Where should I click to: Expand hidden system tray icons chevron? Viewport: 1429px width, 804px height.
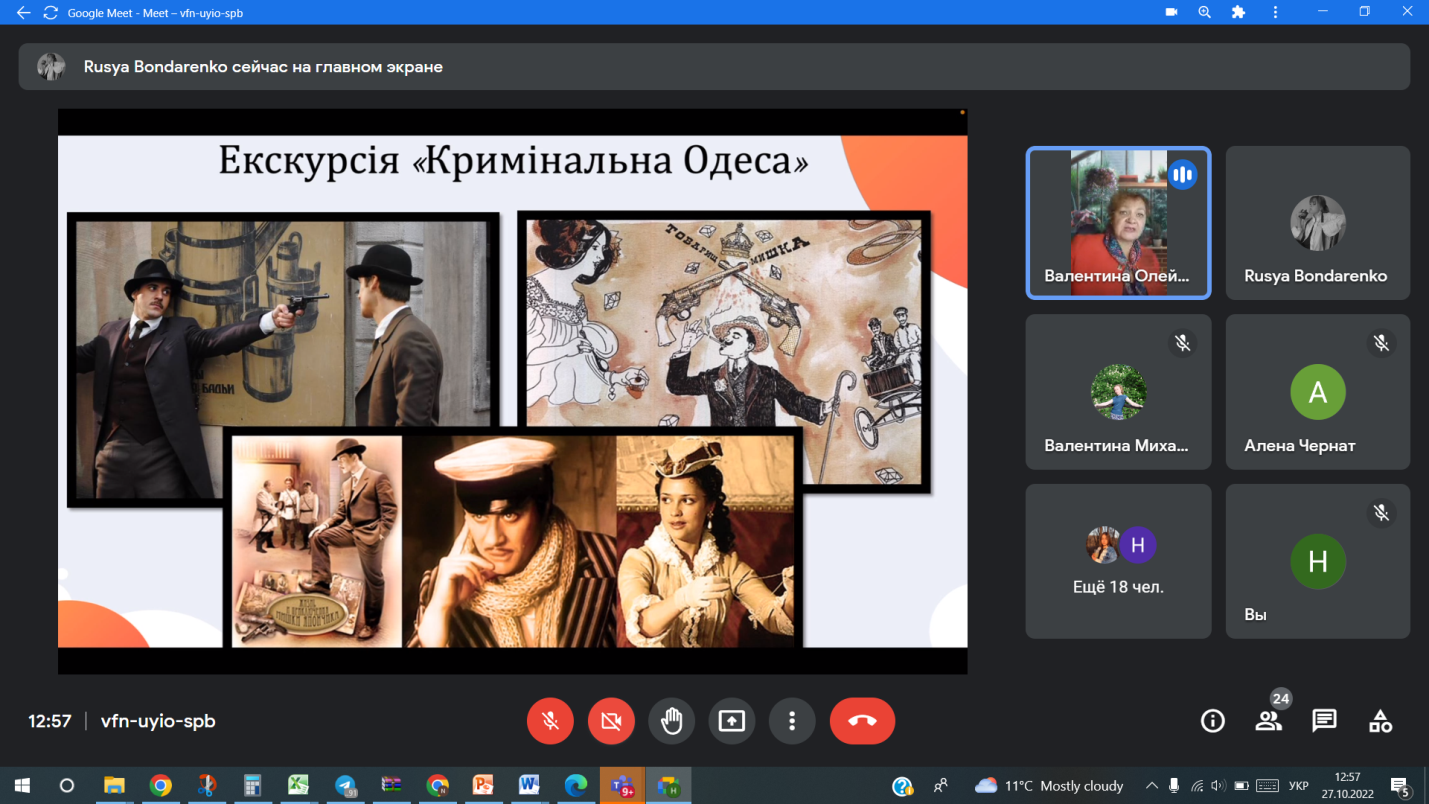tap(1151, 786)
